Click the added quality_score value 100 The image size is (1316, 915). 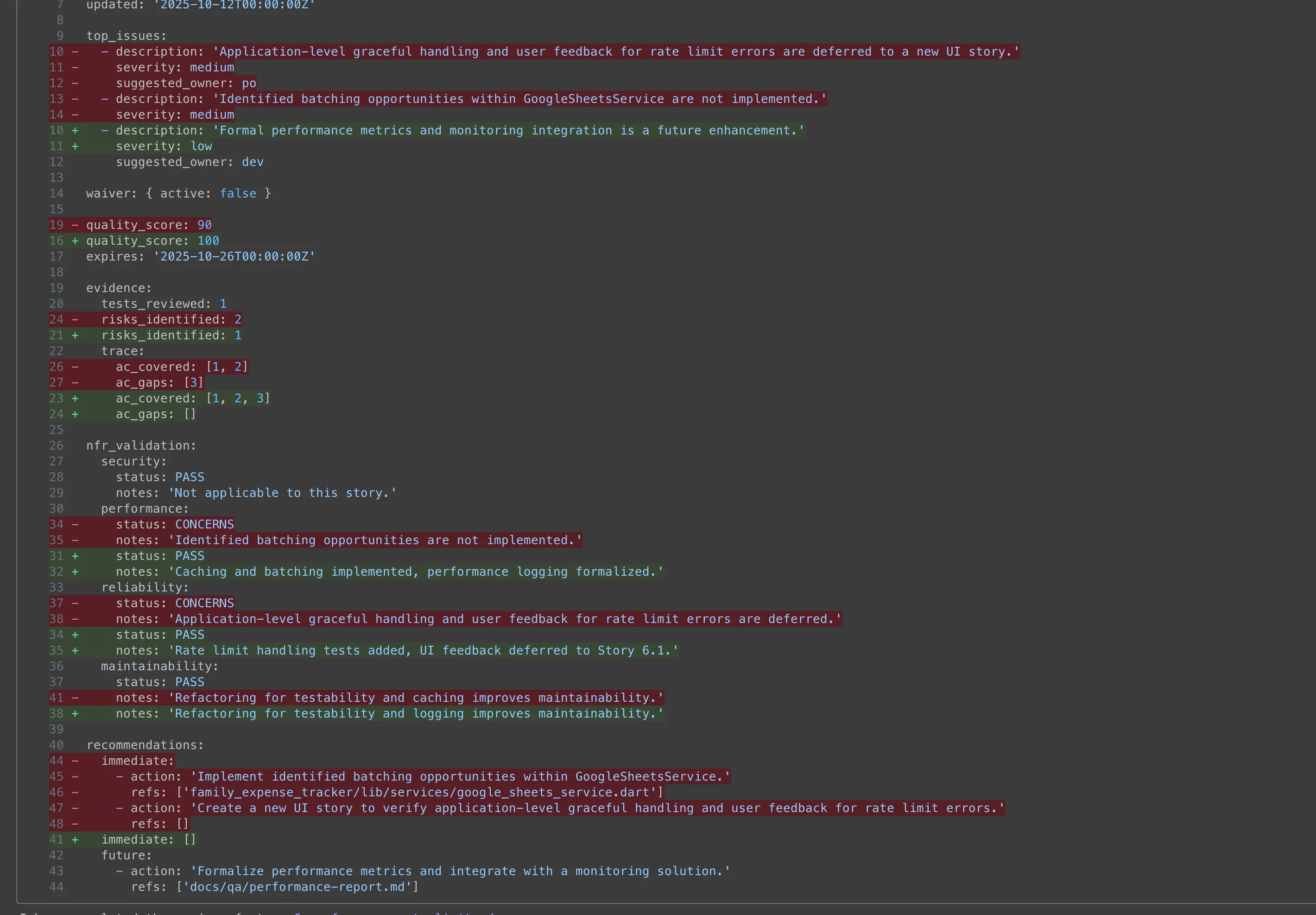pos(208,241)
